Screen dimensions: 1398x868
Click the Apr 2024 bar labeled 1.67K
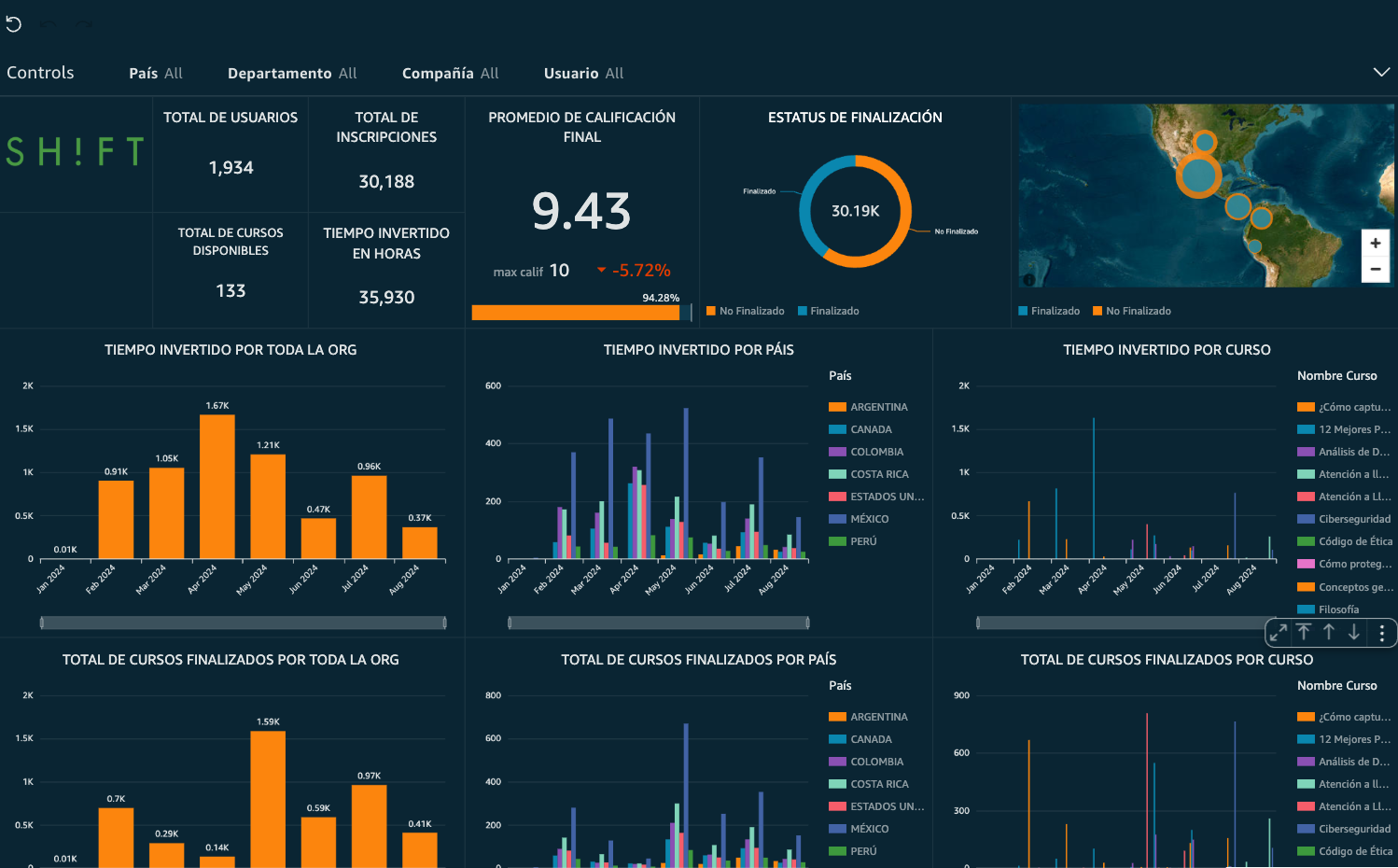[217, 486]
